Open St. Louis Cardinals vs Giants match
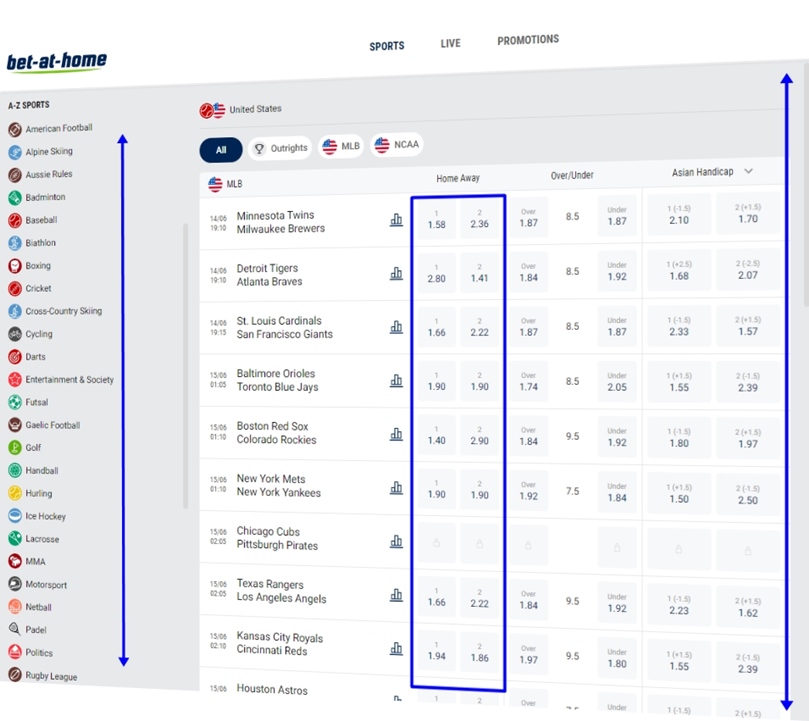 coord(284,327)
